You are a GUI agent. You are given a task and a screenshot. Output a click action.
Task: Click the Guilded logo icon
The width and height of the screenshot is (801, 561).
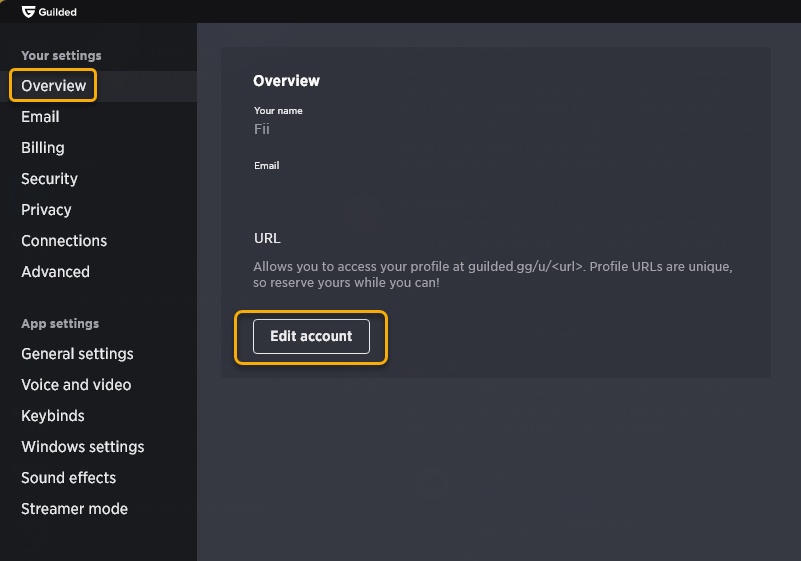[28, 12]
